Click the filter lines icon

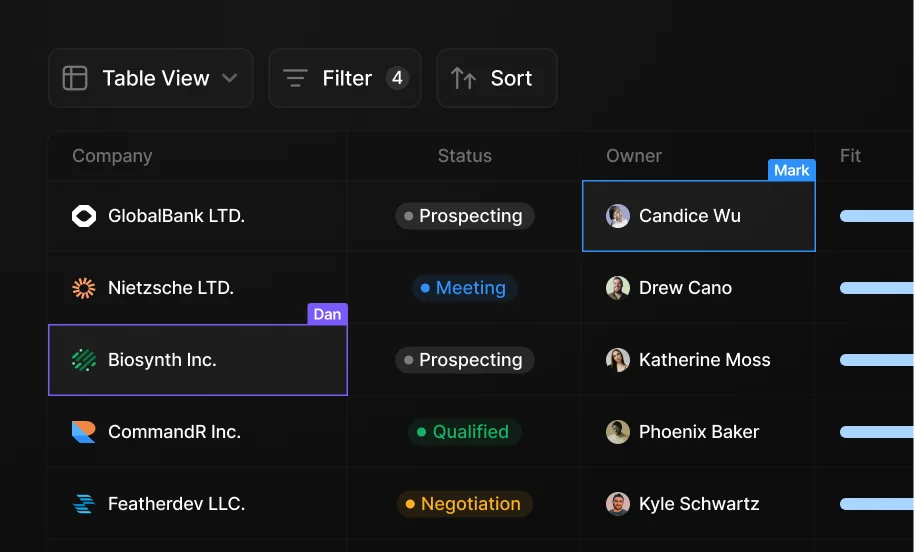295,78
